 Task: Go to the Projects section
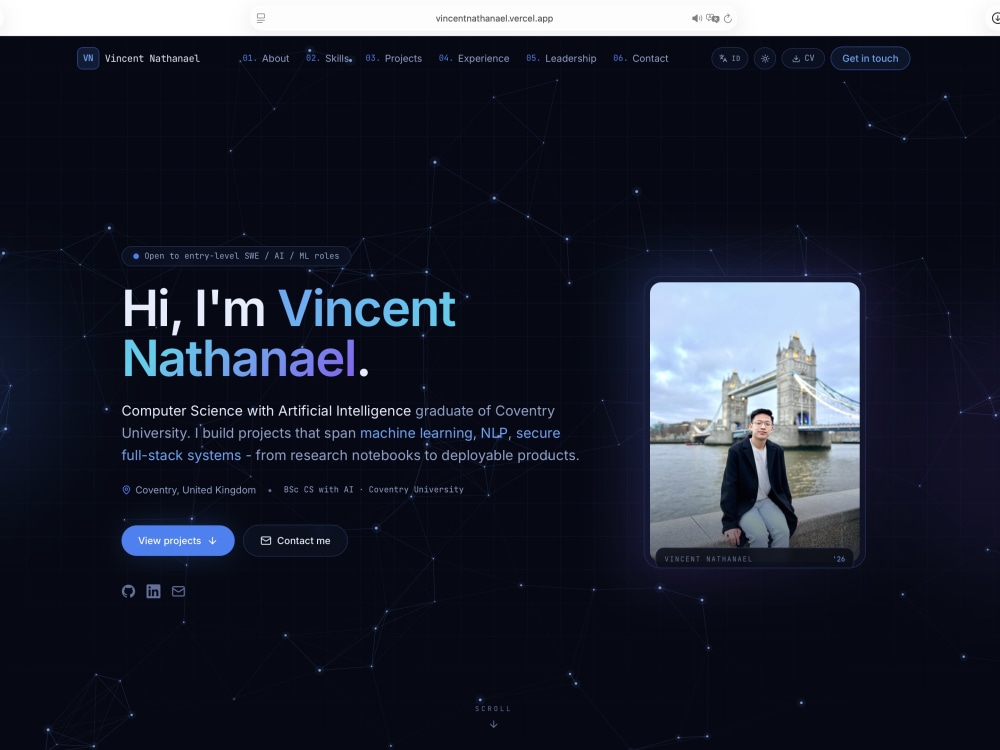[x=393, y=58]
